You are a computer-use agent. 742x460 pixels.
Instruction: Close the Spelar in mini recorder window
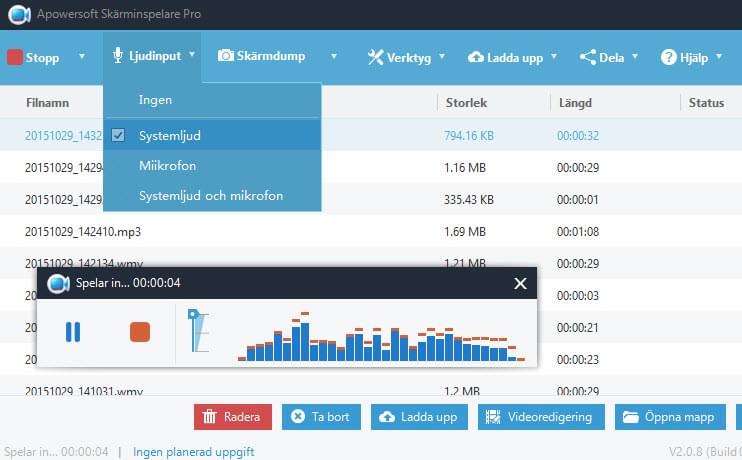coord(519,284)
